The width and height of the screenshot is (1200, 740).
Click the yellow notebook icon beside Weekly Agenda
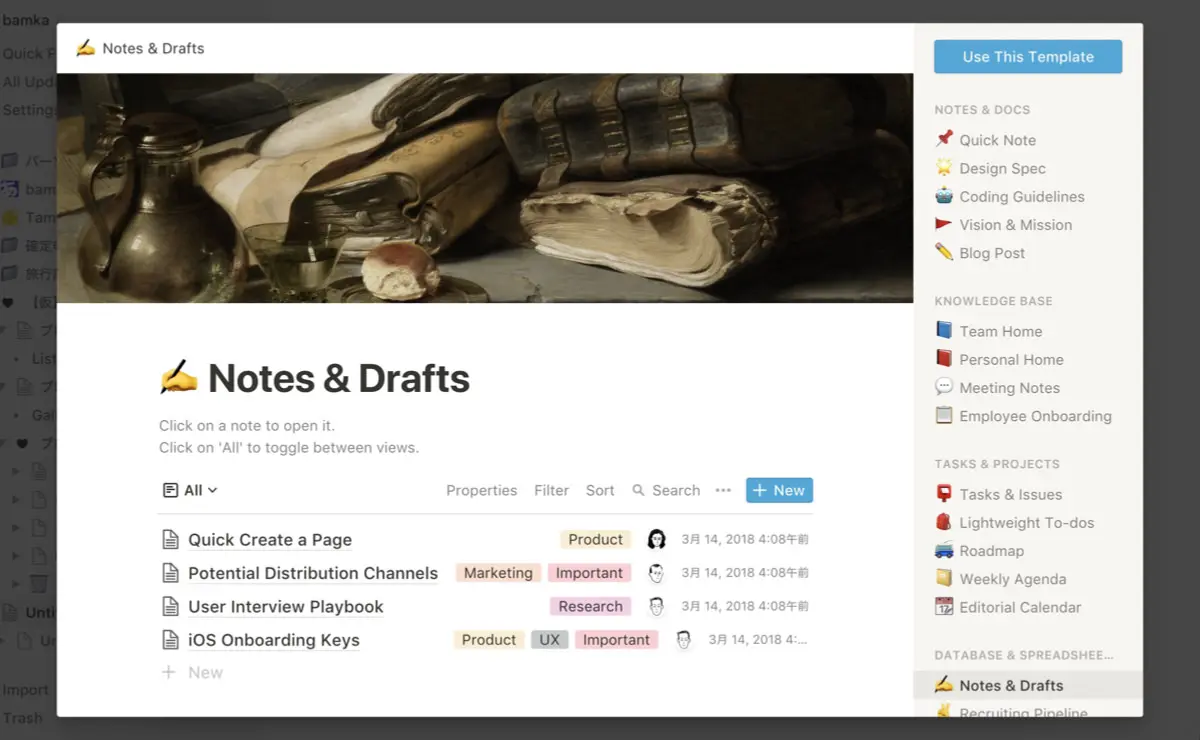(x=944, y=578)
